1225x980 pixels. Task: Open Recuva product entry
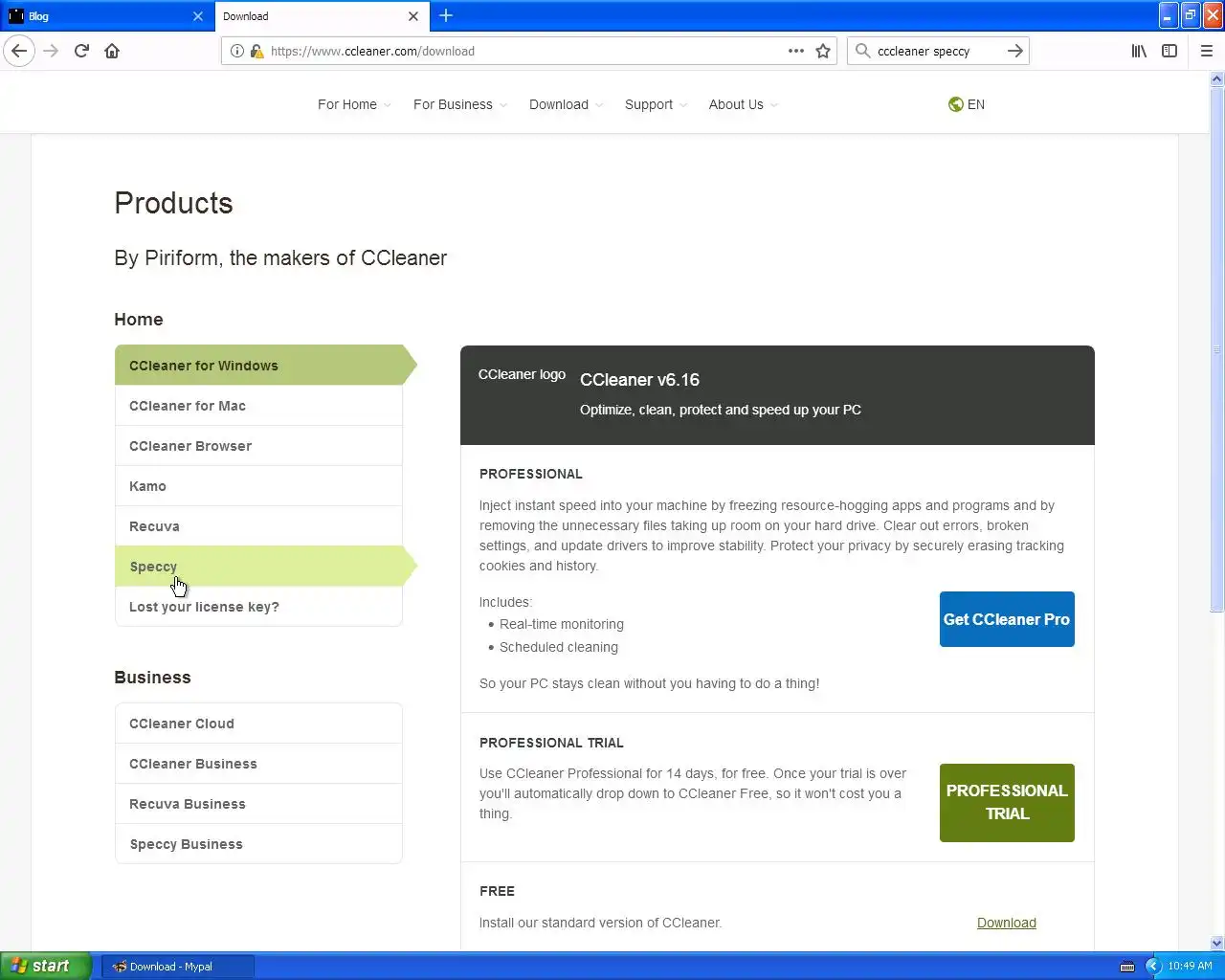click(x=258, y=526)
